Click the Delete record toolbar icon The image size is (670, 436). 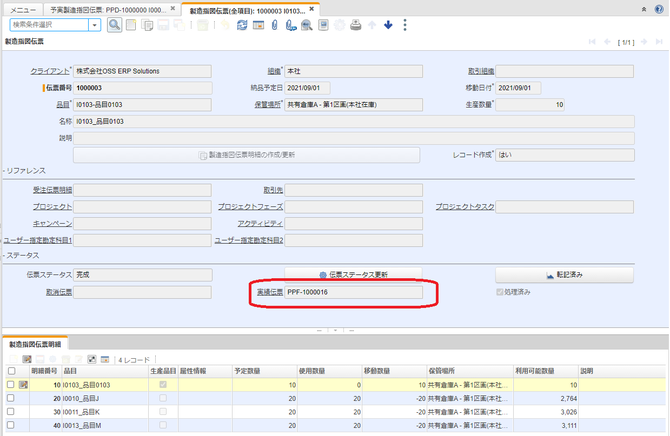(x=203, y=25)
